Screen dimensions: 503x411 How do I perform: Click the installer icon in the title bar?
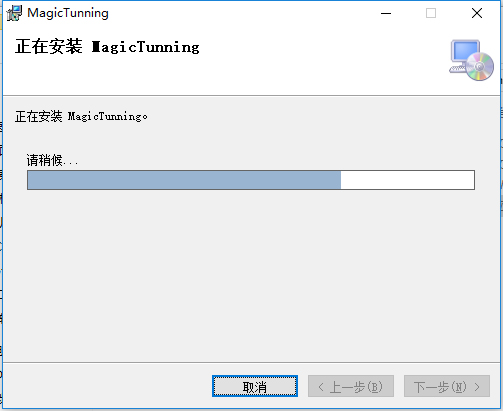click(14, 13)
